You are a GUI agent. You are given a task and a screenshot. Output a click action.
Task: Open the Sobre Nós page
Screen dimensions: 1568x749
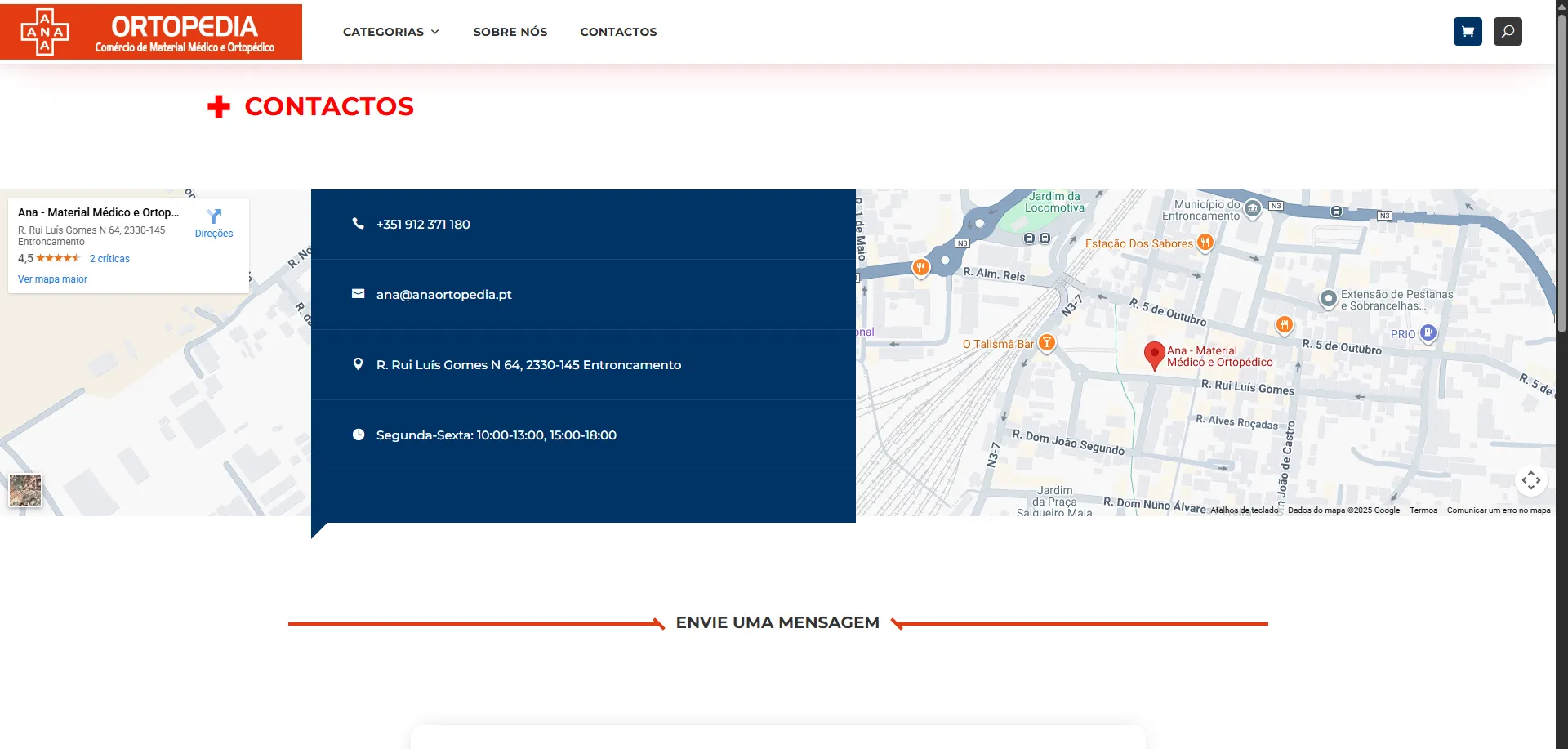coord(510,32)
